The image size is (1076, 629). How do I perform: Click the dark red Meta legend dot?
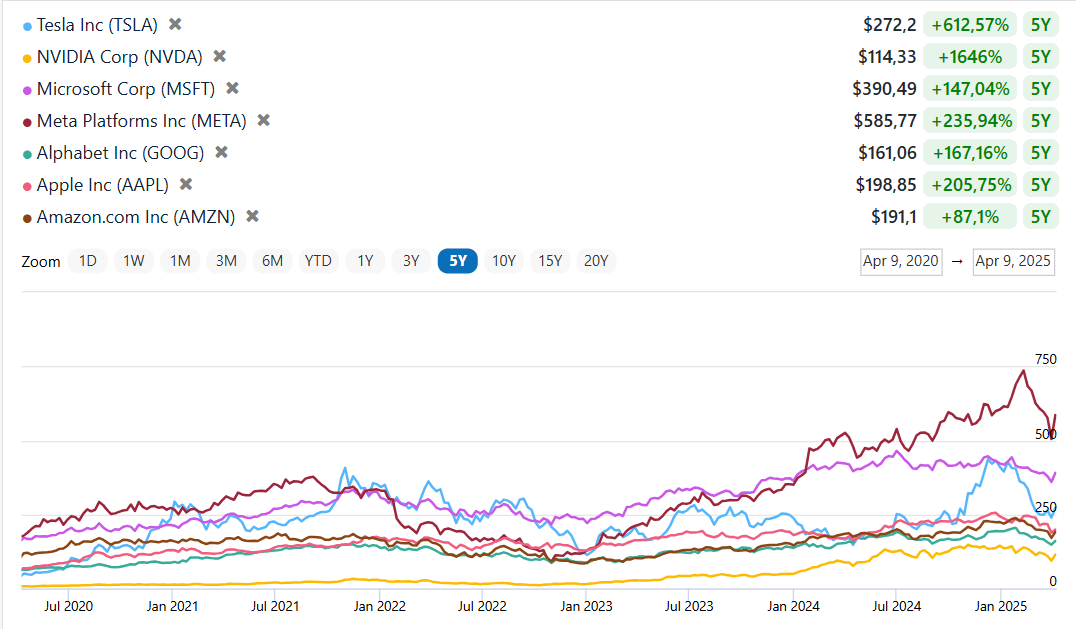[x=27, y=123]
